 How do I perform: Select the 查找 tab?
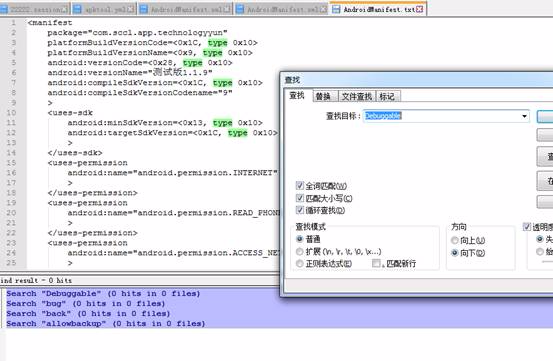point(297,96)
